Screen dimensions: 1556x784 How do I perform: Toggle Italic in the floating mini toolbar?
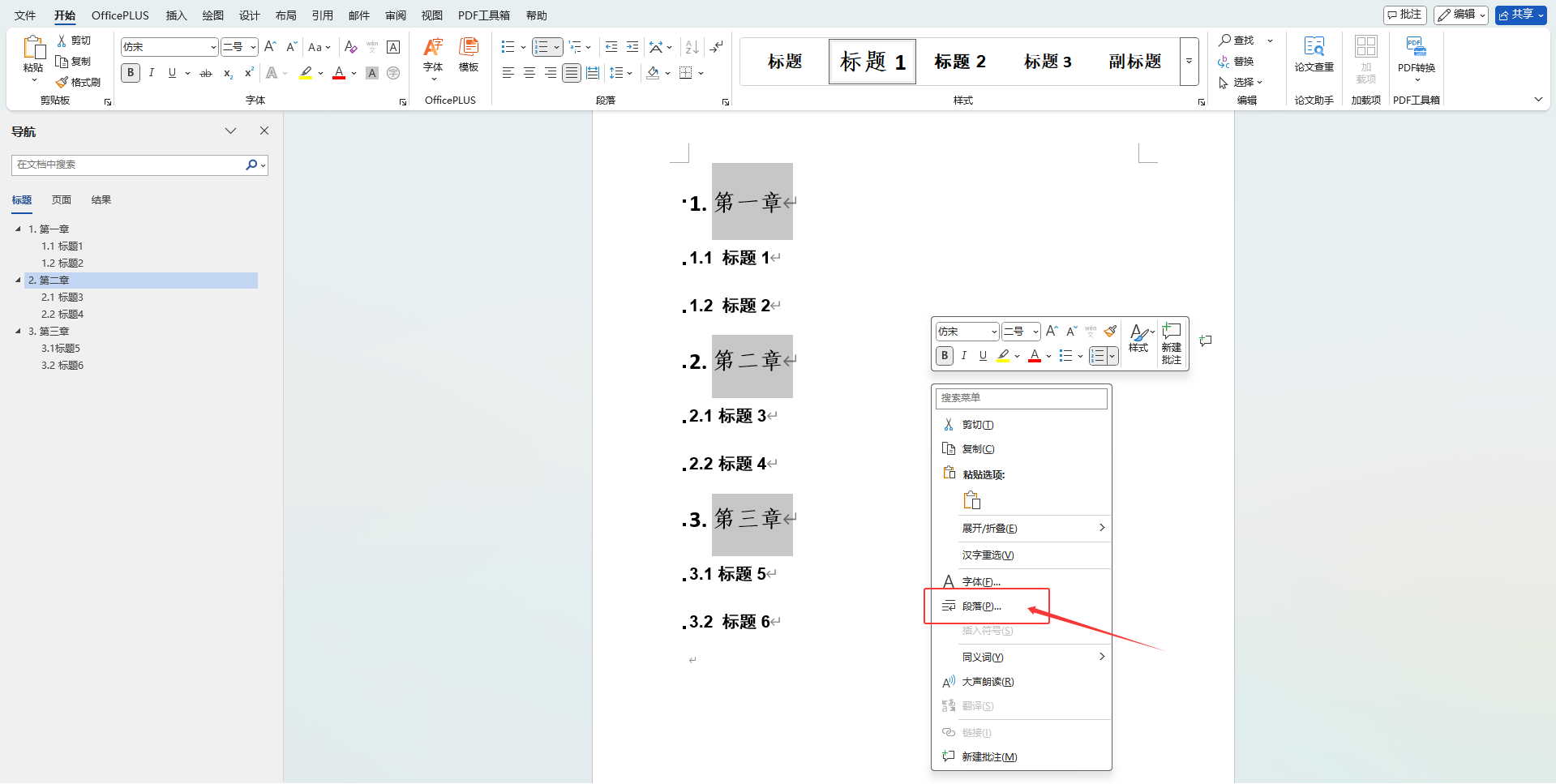[964, 355]
